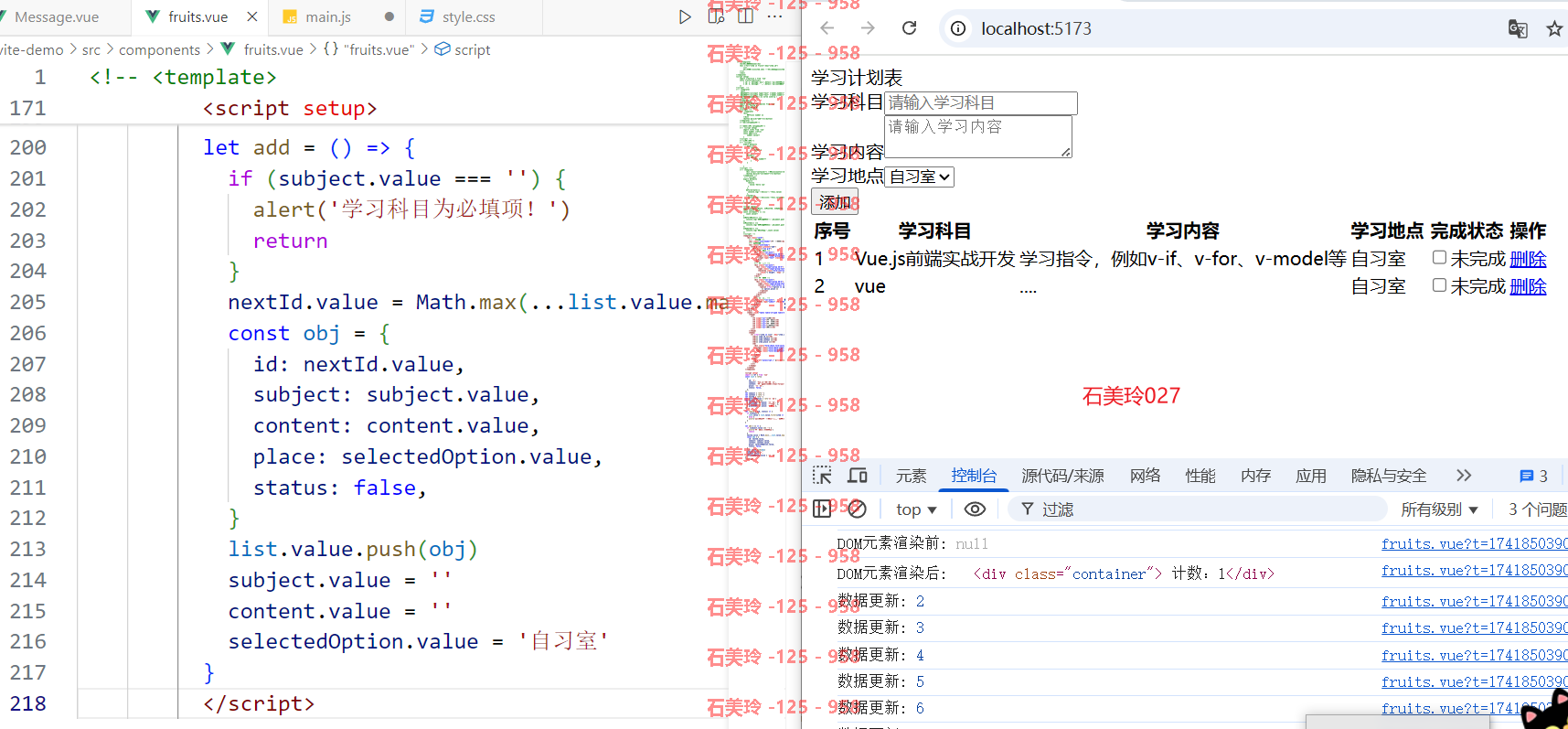The width and height of the screenshot is (1568, 729).
Task: Split the editor with the layout icon
Action: tap(745, 16)
